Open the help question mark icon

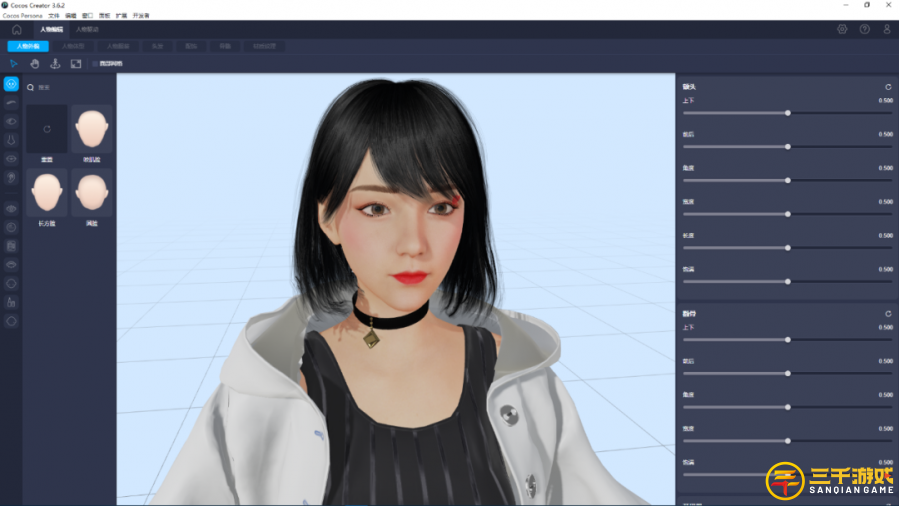(865, 29)
